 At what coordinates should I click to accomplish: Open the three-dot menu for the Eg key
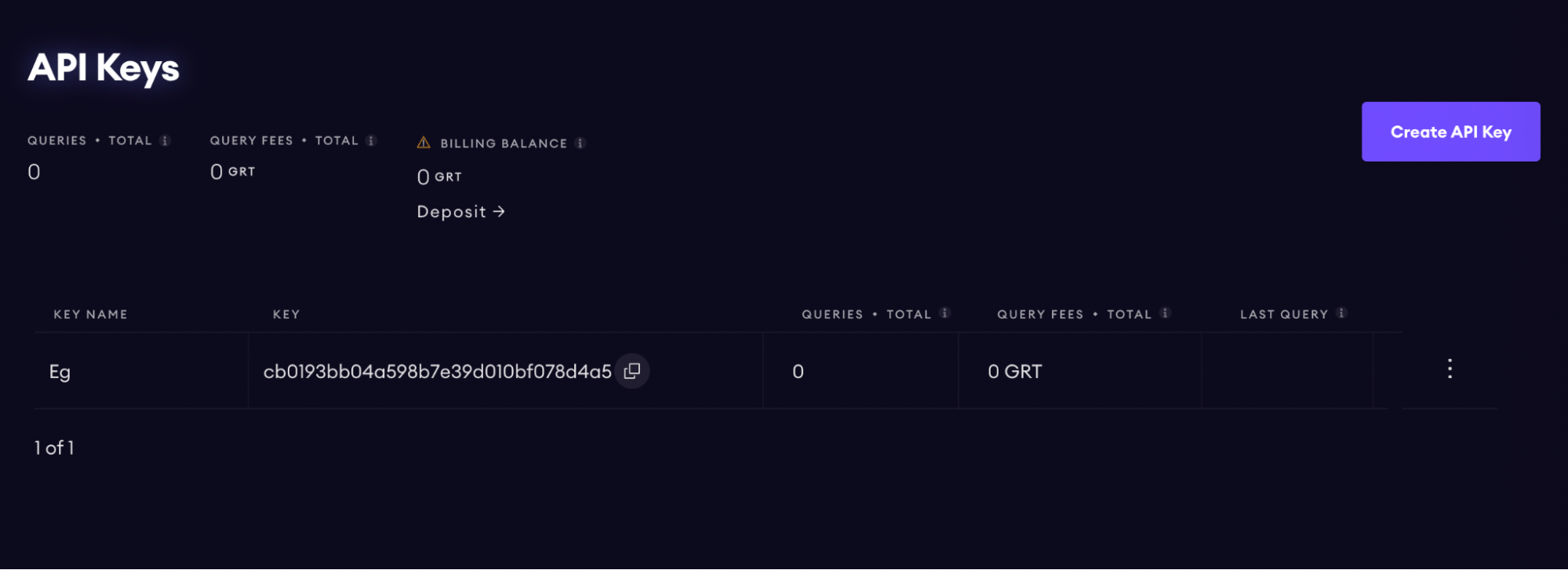point(1450,369)
